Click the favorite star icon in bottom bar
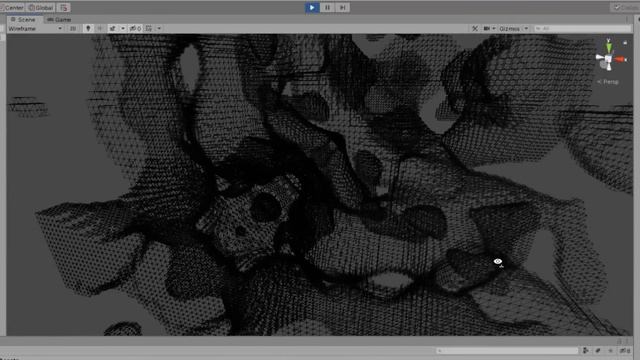The image size is (640, 360). click(x=611, y=351)
